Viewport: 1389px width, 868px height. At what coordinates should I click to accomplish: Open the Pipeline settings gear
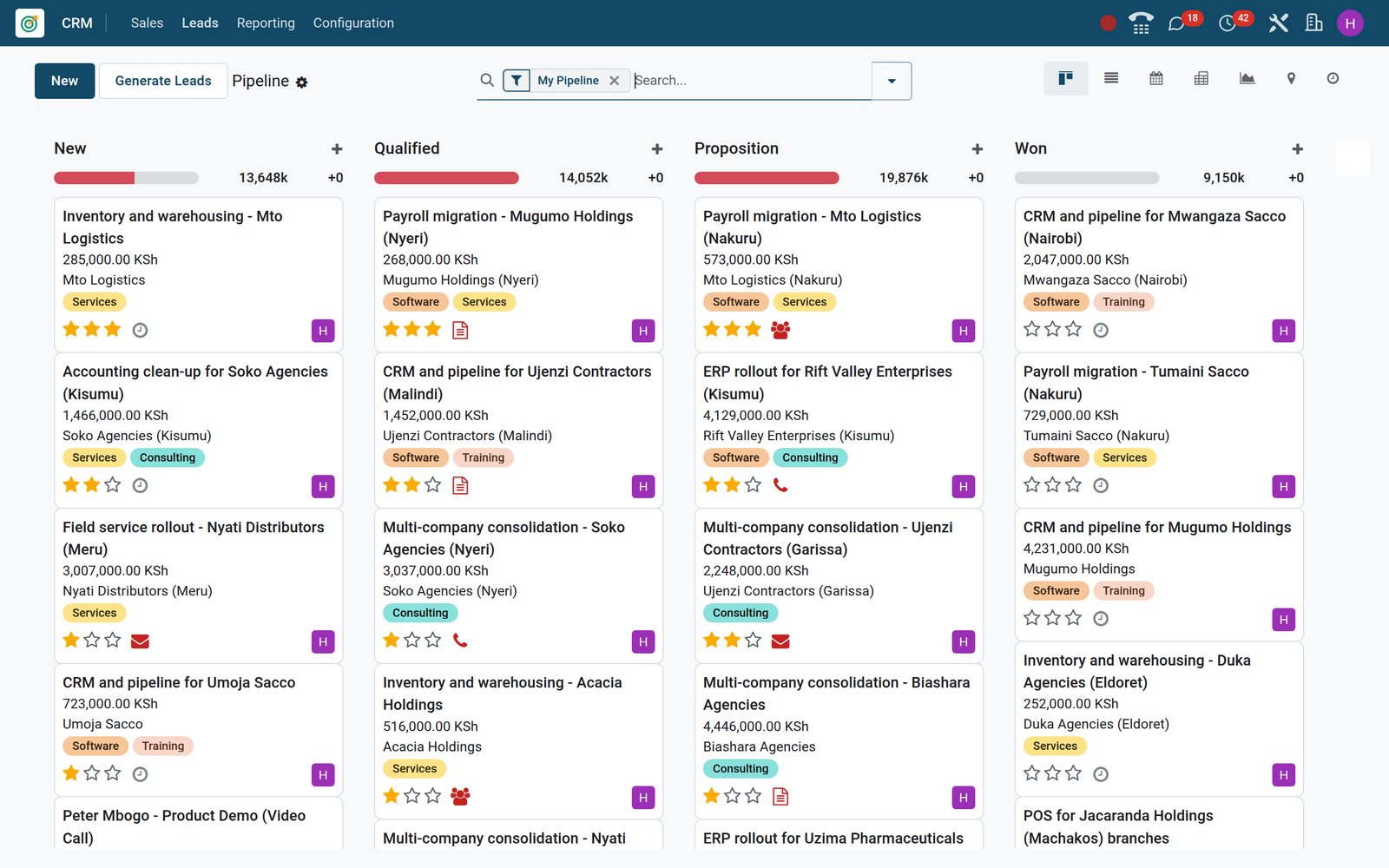click(x=302, y=82)
